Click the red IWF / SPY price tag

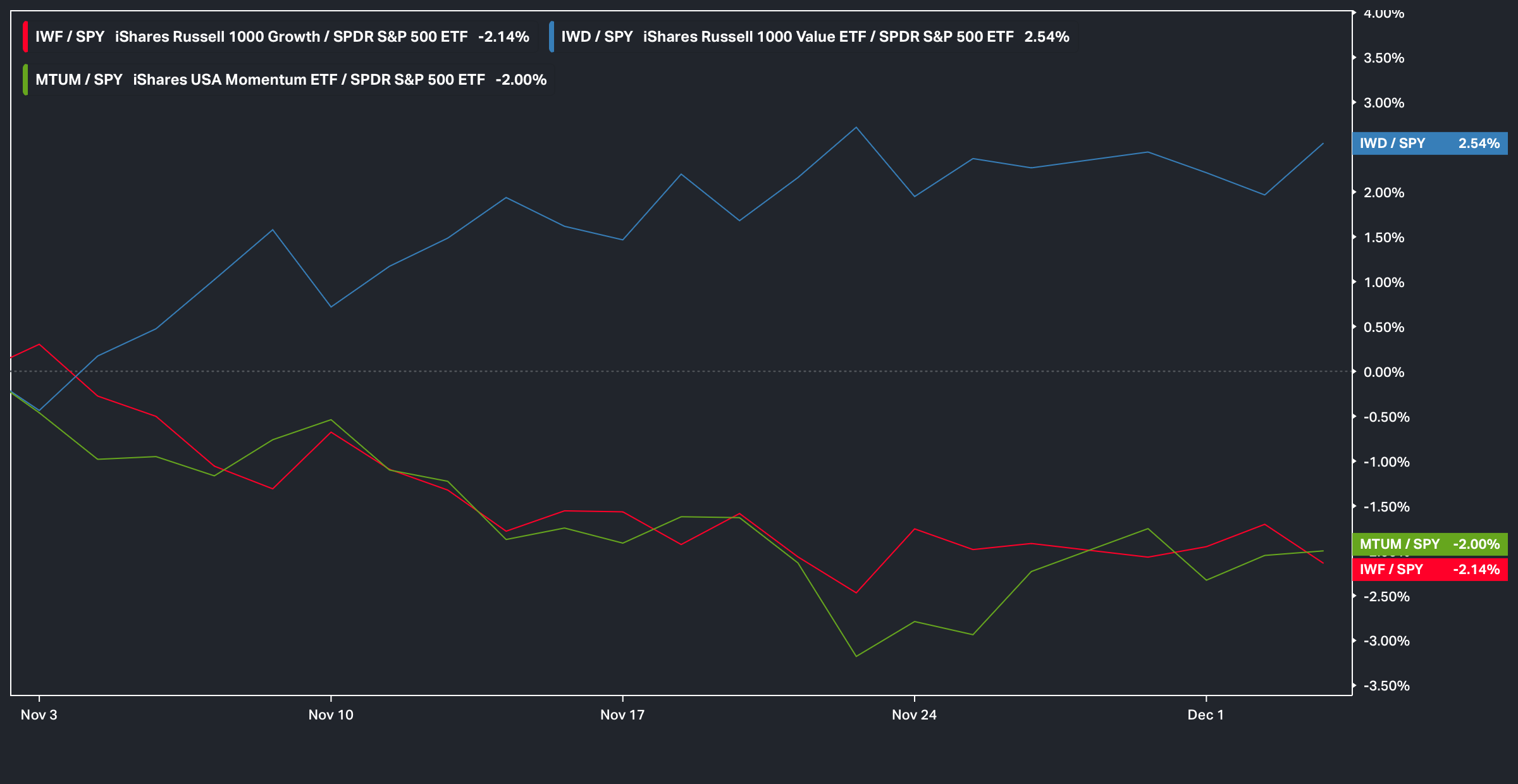(x=1429, y=570)
